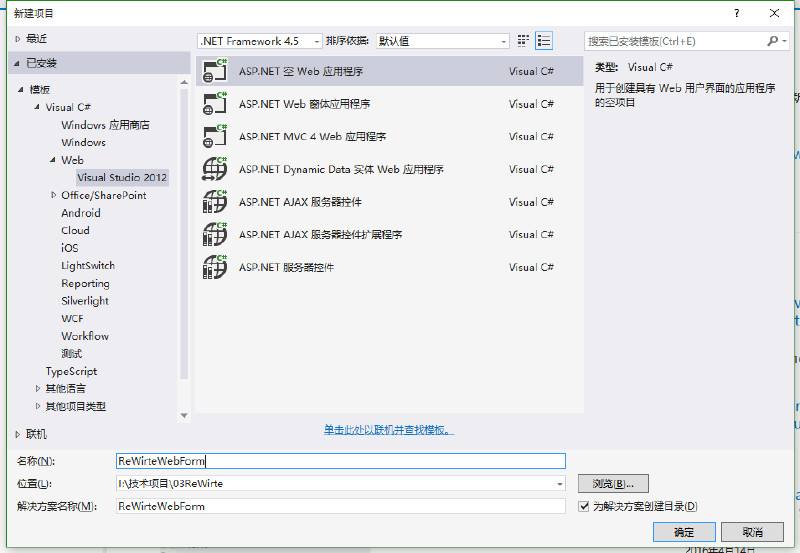Click the search magnifier icon
800x553 pixels.
772,41
